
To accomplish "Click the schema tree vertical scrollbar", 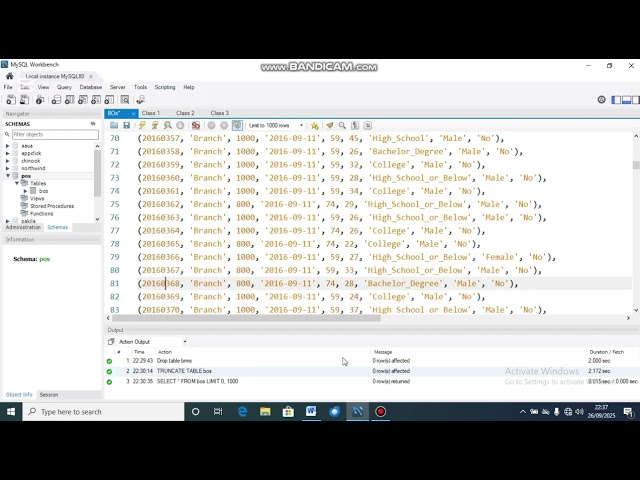I will (97, 173).
